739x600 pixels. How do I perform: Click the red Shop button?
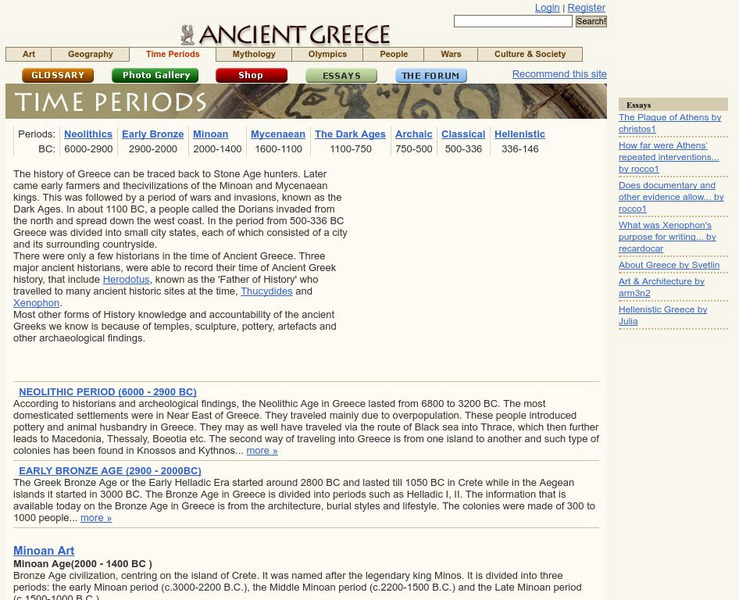[x=251, y=75]
